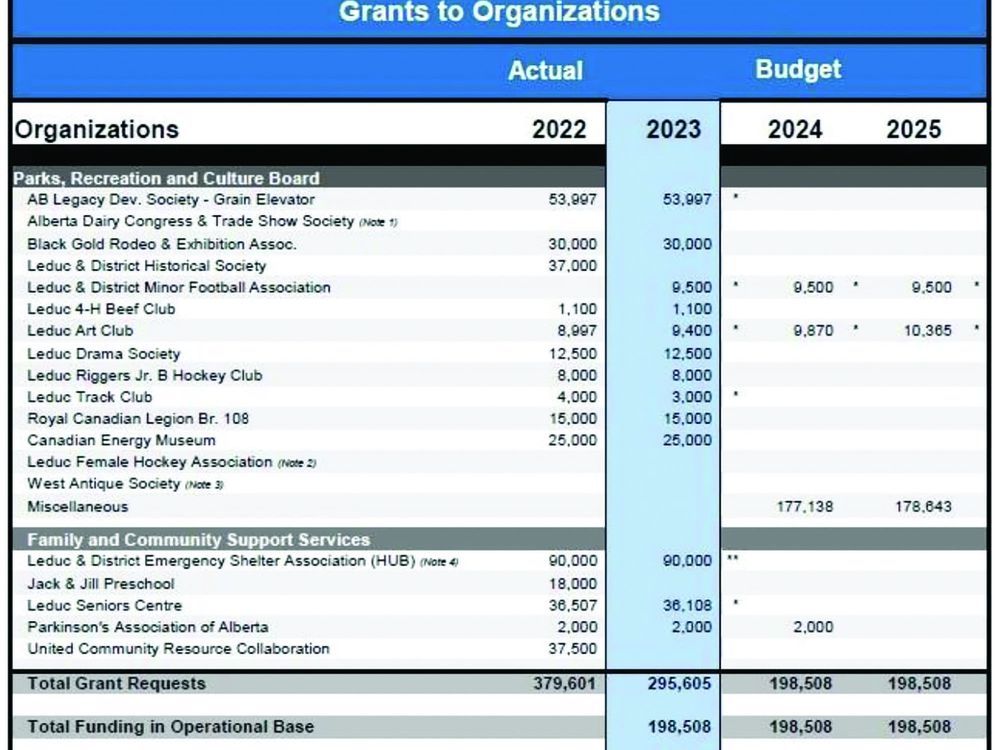Image resolution: width=1000 pixels, height=750 pixels.
Task: Click the 2022 column heading
Action: pyautogui.click(x=558, y=128)
